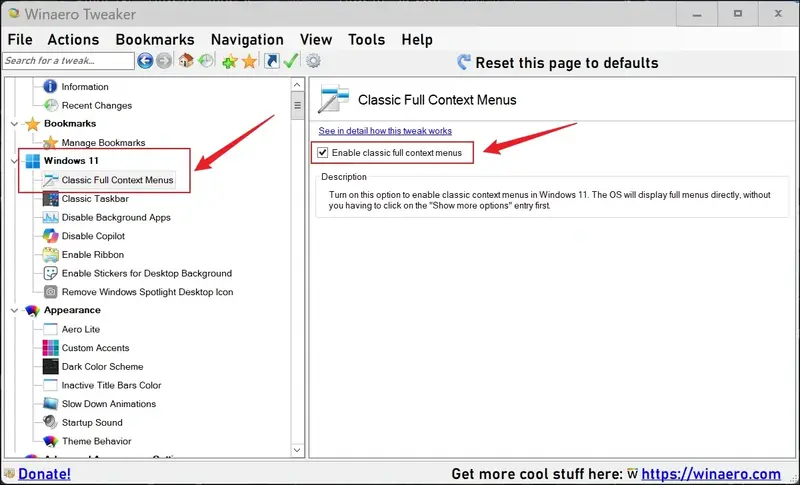The image size is (800, 485).
Task: Select Disable Background Apps label
Action: pos(116,217)
